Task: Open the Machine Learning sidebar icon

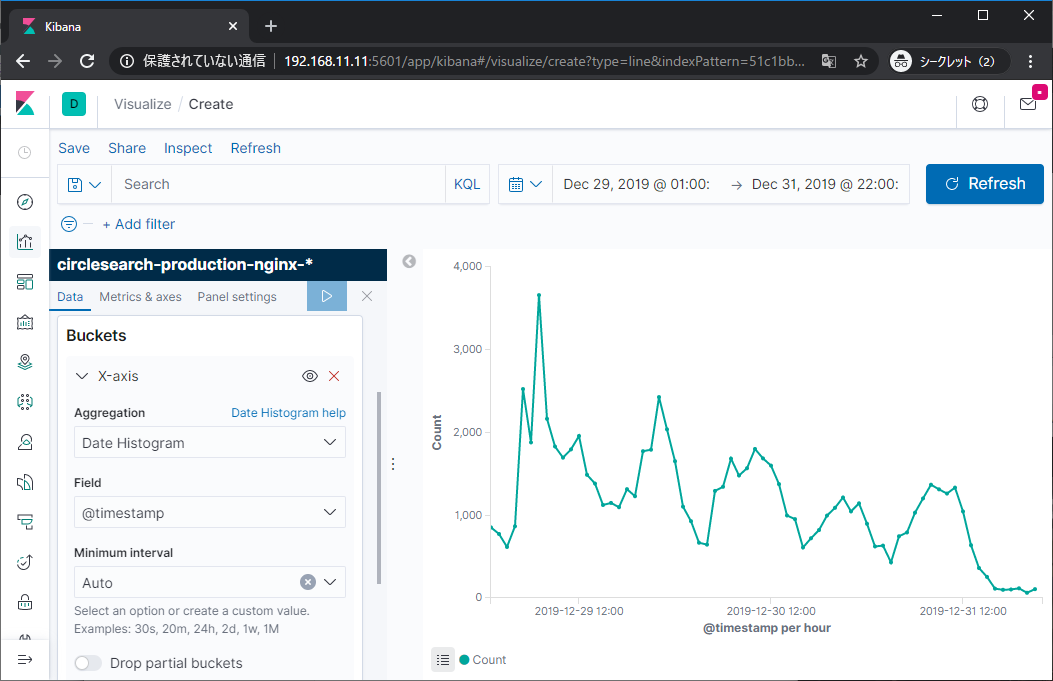Action: pos(25,402)
